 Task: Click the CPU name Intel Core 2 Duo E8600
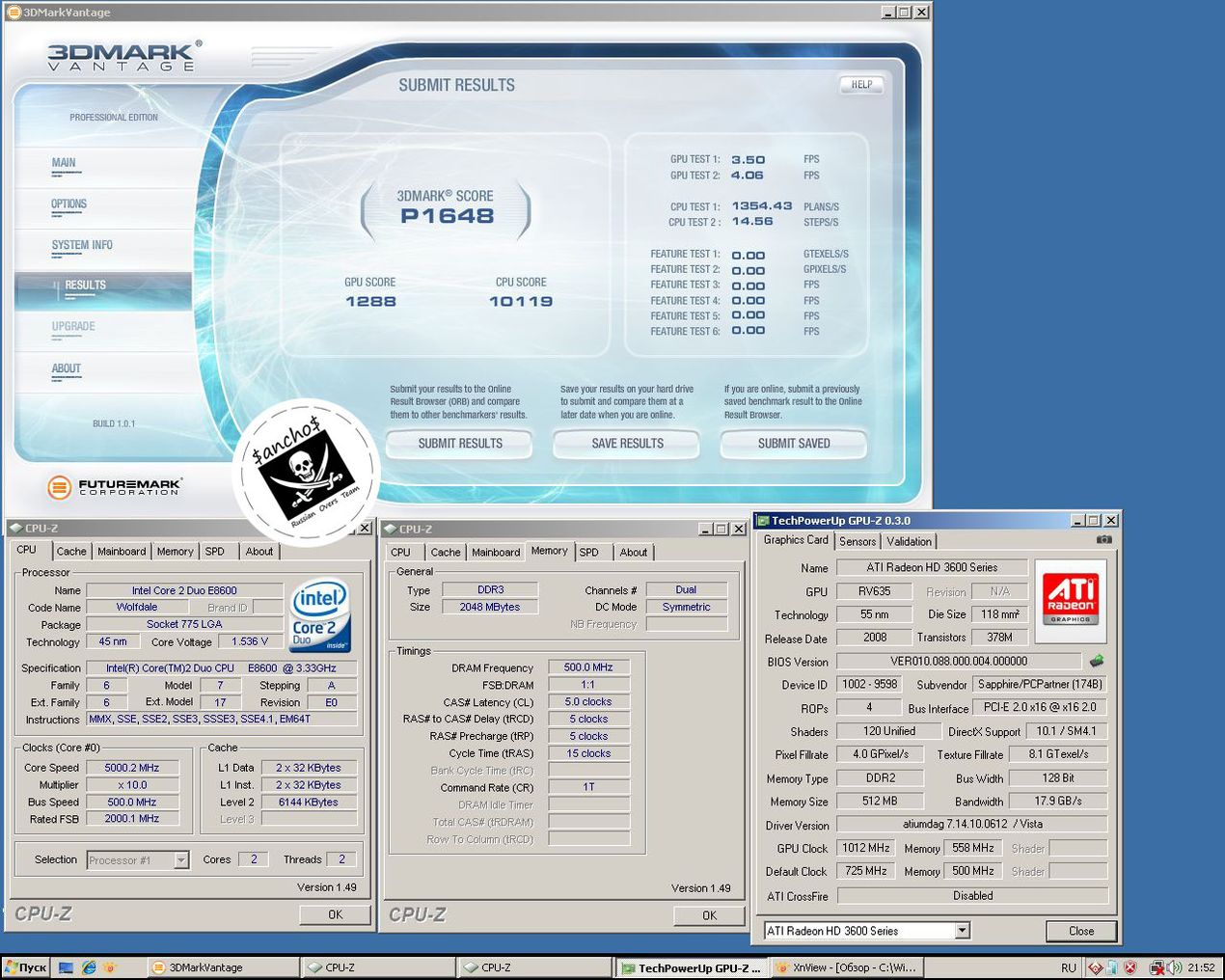[184, 590]
